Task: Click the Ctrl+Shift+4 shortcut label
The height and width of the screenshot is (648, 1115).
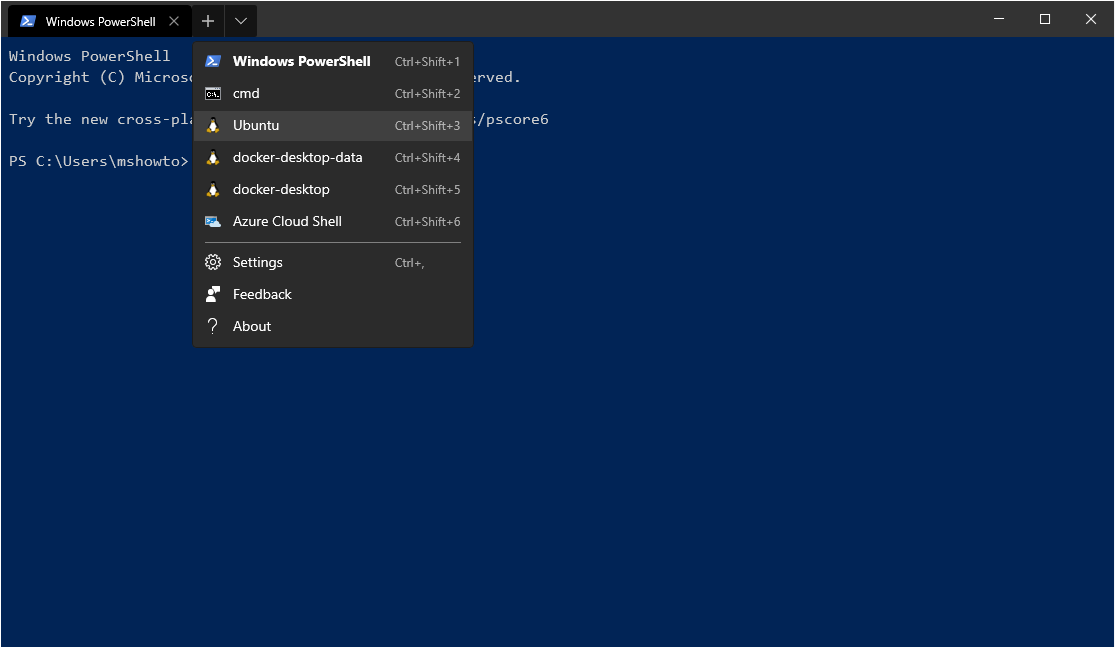Action: point(427,158)
